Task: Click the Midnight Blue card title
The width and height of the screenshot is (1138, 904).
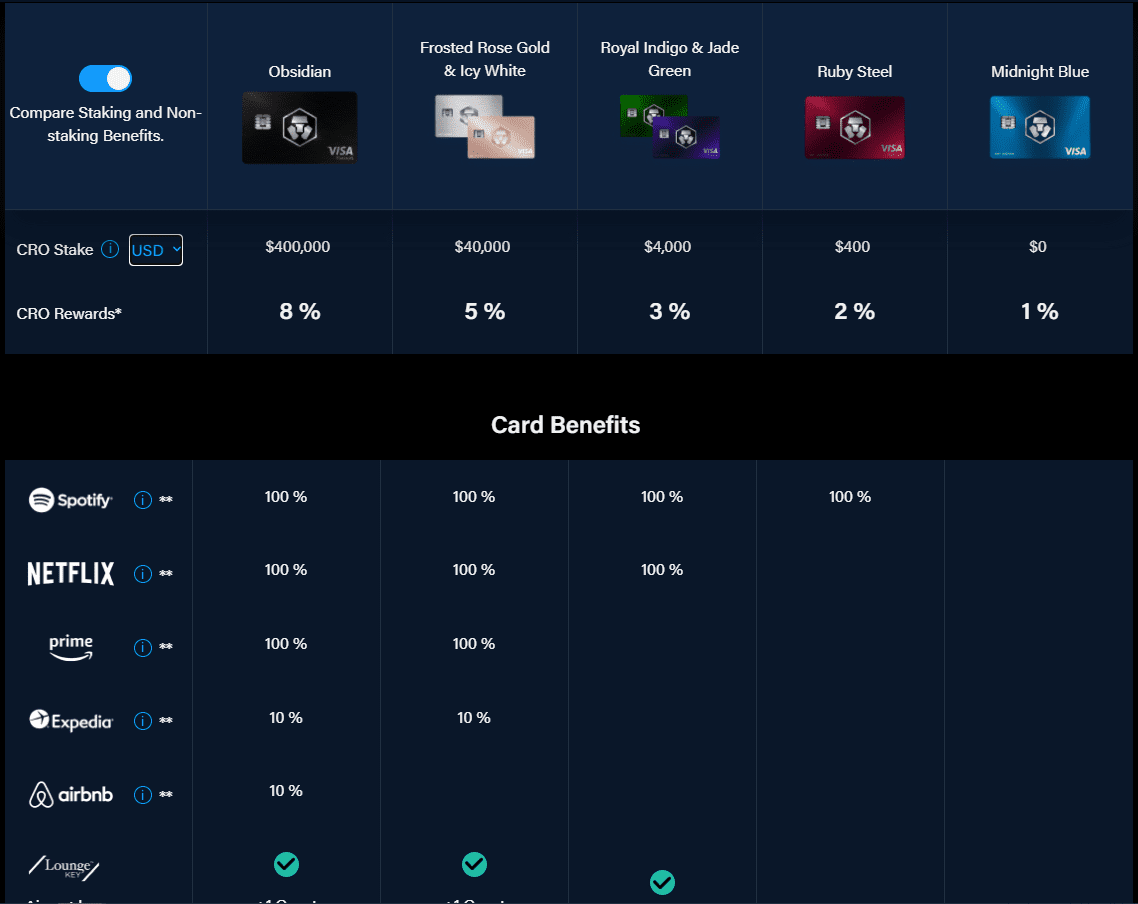Action: pyautogui.click(x=1040, y=71)
